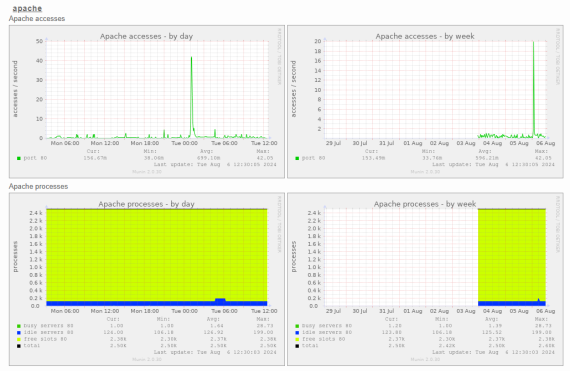Click the 'Apache accesses' section label
Viewport: 570px width, 371px height.
click(37, 19)
